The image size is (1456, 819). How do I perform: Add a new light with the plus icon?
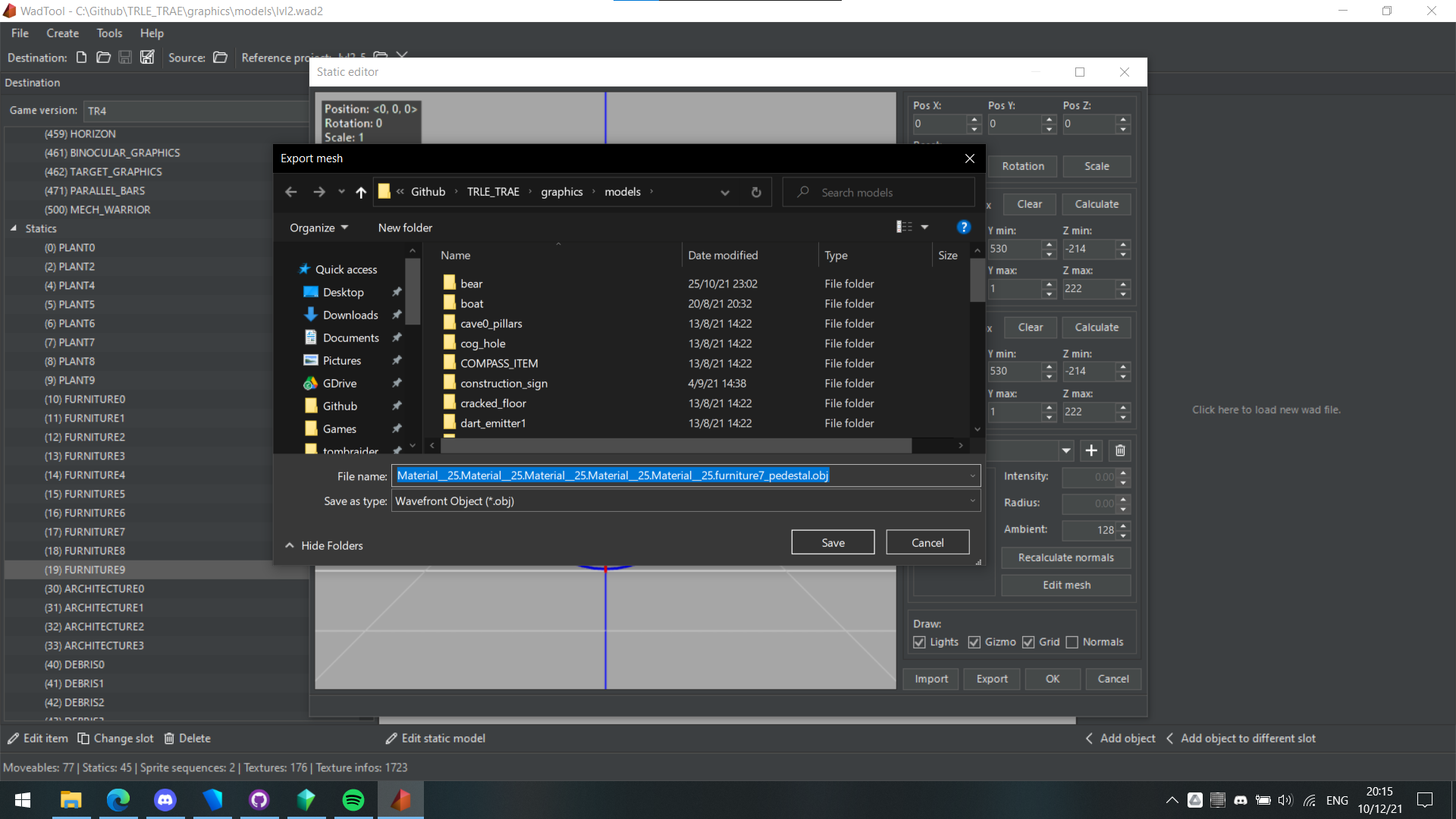1090,450
